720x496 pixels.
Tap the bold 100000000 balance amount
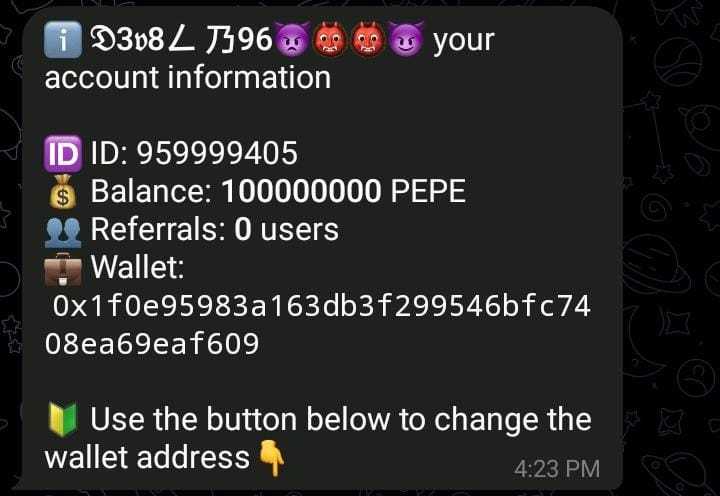pos(301,191)
